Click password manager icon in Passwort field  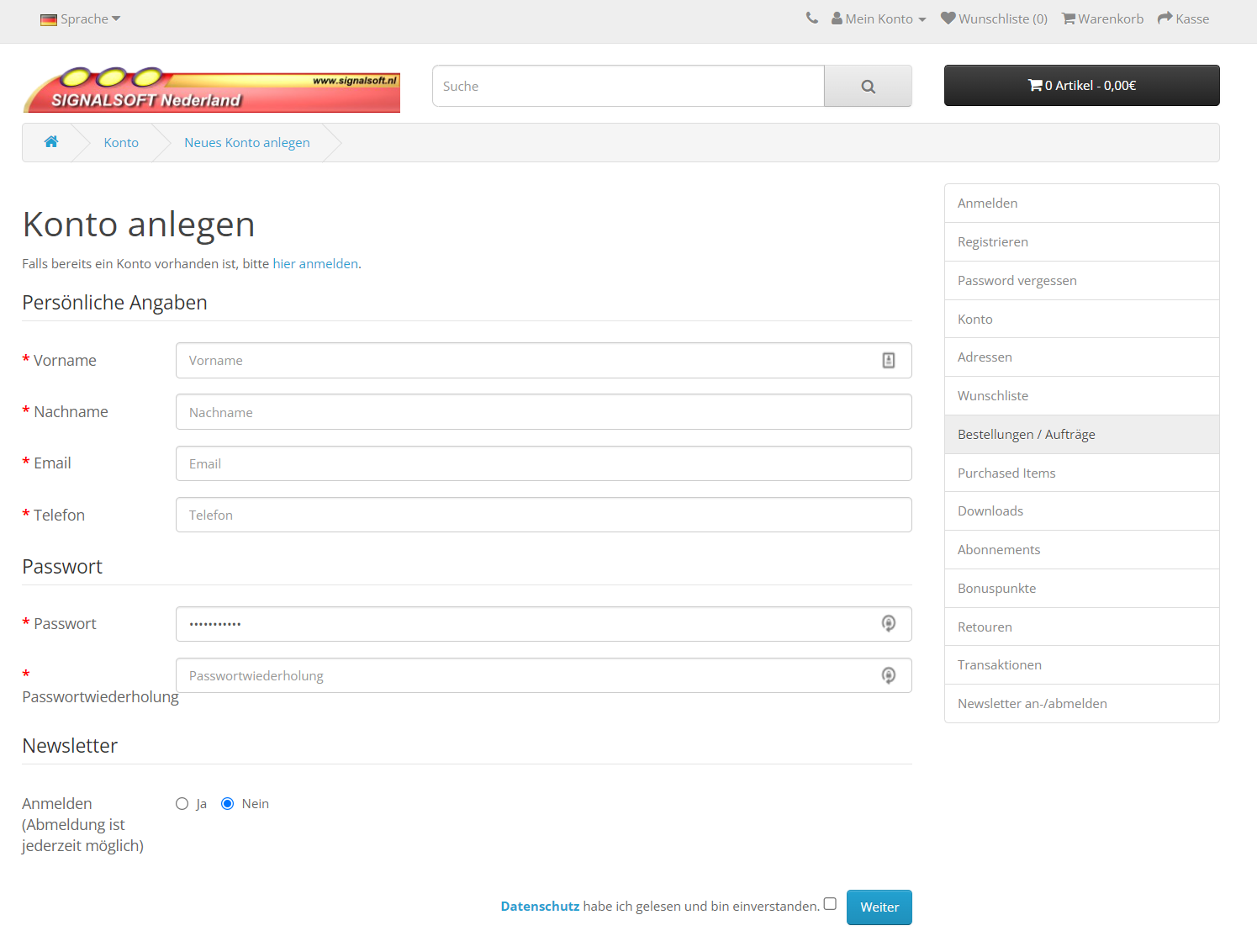tap(889, 624)
